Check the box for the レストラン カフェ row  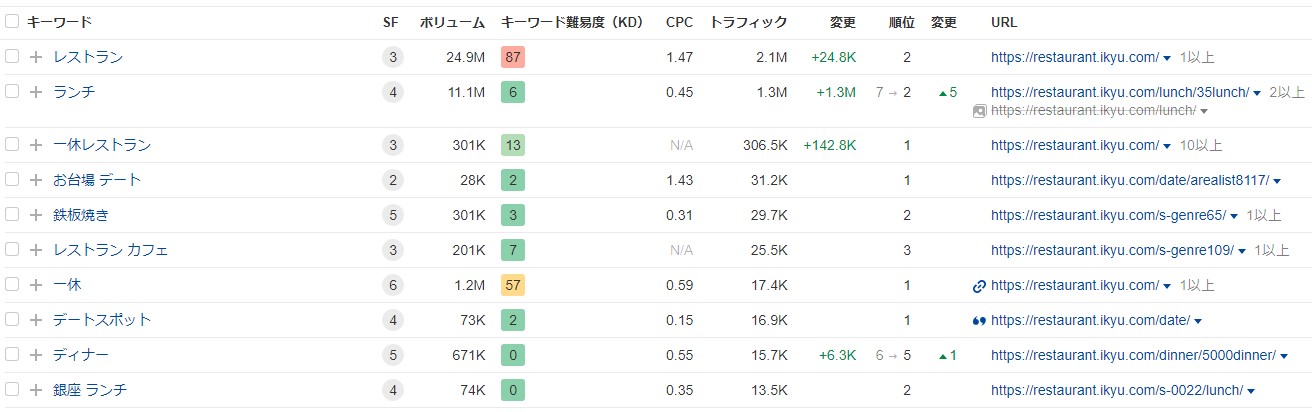coord(12,249)
